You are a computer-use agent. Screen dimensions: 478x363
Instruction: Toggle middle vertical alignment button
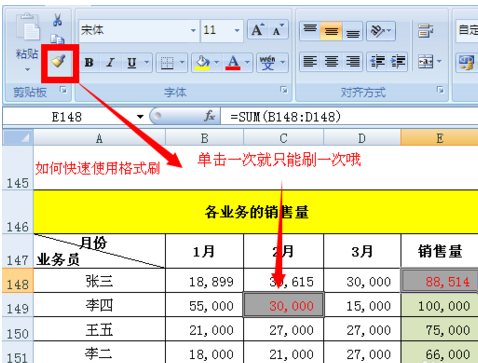click(331, 31)
